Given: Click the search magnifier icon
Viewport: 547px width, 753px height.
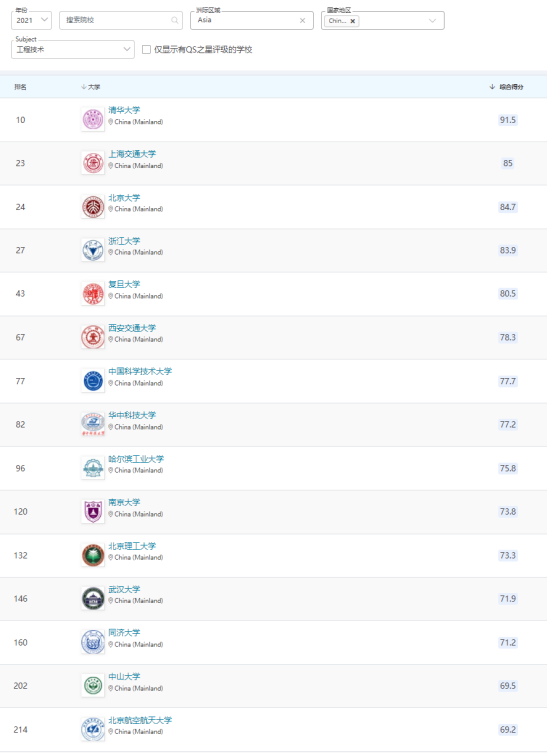Looking at the screenshot, I should (175, 20).
